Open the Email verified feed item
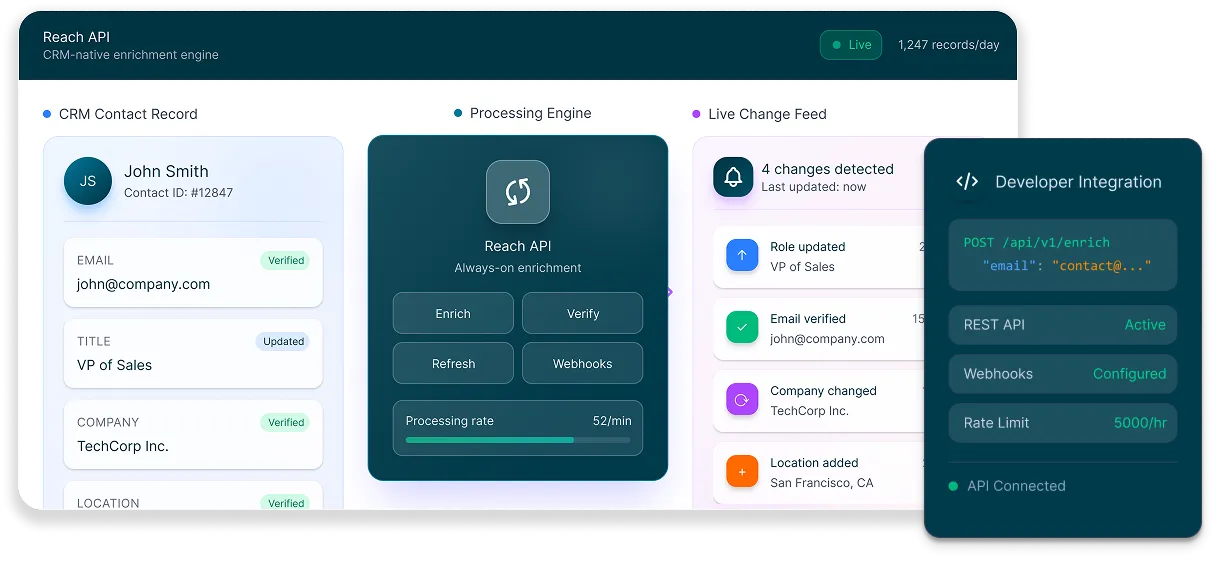This screenshot has height=564, width=1220. pos(820,329)
